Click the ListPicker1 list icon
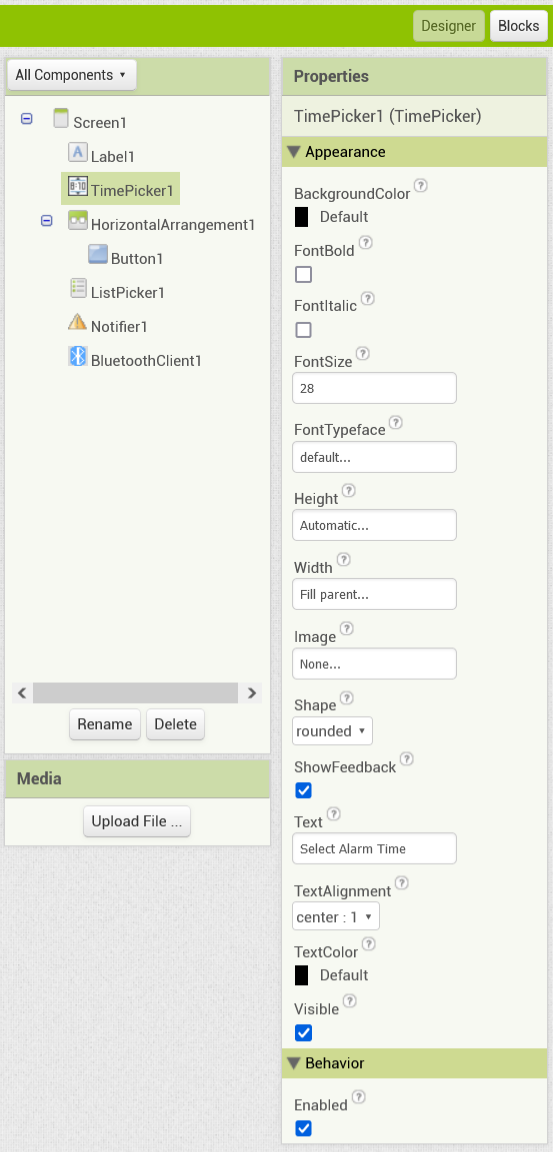Image resolution: width=553 pixels, height=1152 pixels. point(78,288)
